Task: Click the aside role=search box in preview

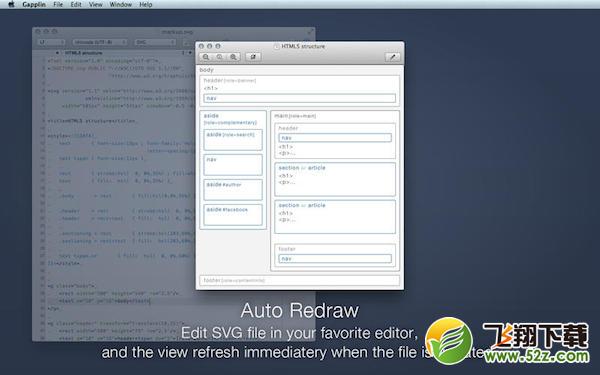Action: (x=233, y=140)
